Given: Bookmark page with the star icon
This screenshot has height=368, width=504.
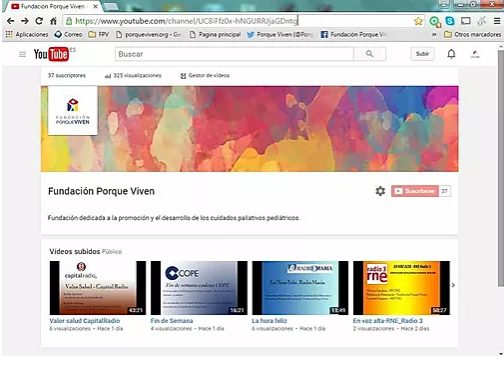Looking at the screenshot, I should click(418, 21).
